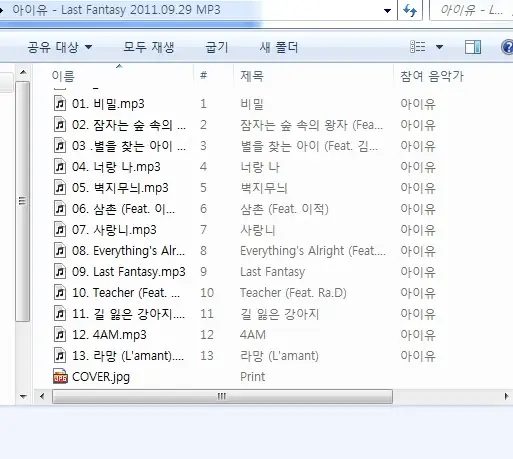Click the address bar path 아이유 - Last Fantasy
The height and width of the screenshot is (459, 513).
(116, 10)
